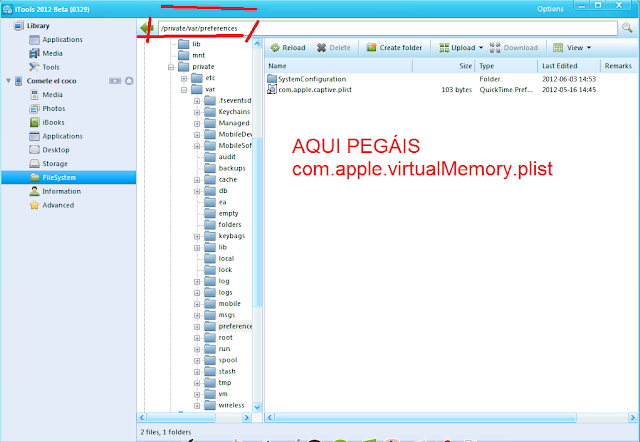Select the keybags folder in tree
This screenshot has height=442, width=640.
tap(225, 236)
